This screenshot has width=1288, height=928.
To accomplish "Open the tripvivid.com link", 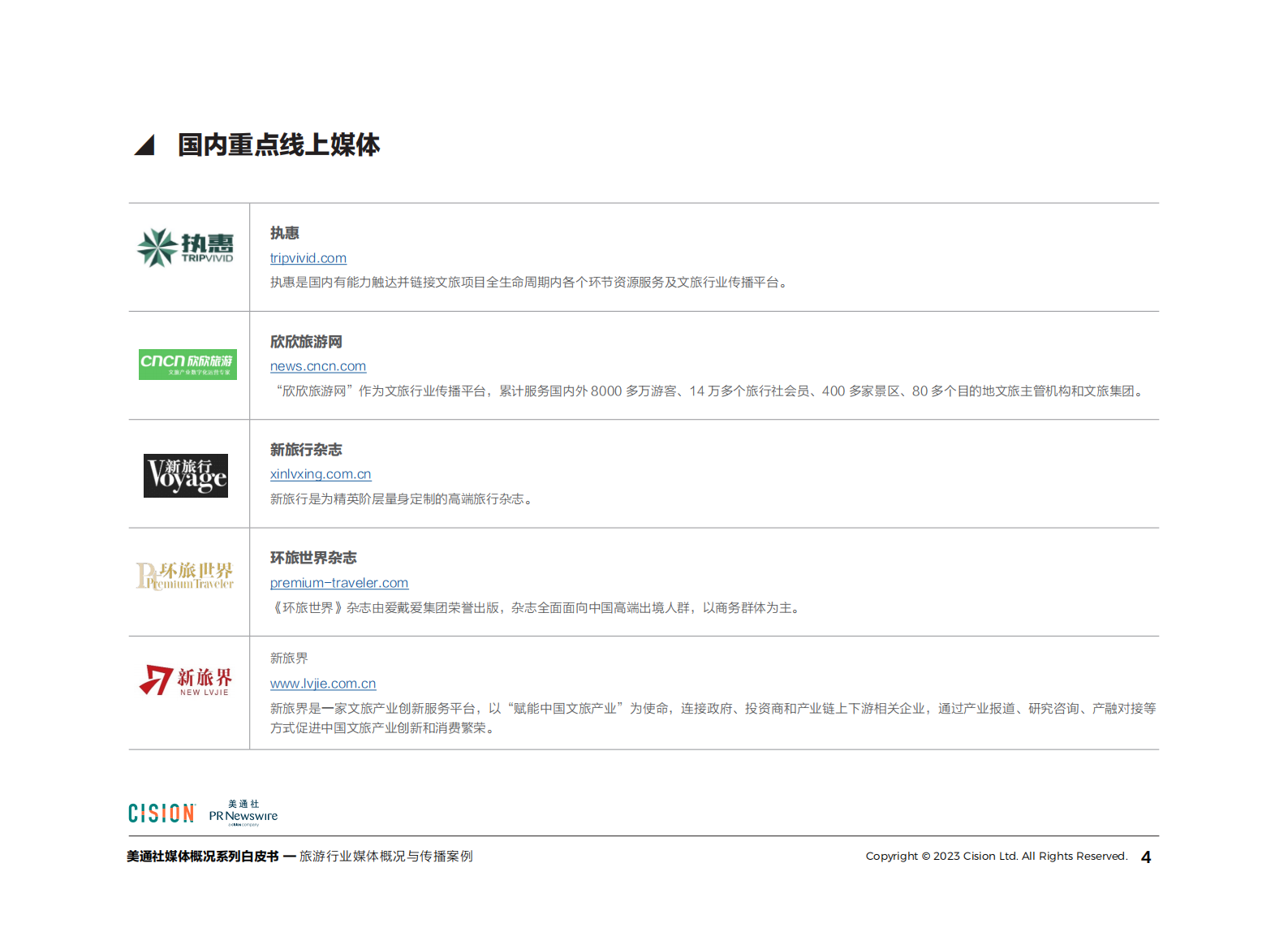I will pyautogui.click(x=308, y=258).
